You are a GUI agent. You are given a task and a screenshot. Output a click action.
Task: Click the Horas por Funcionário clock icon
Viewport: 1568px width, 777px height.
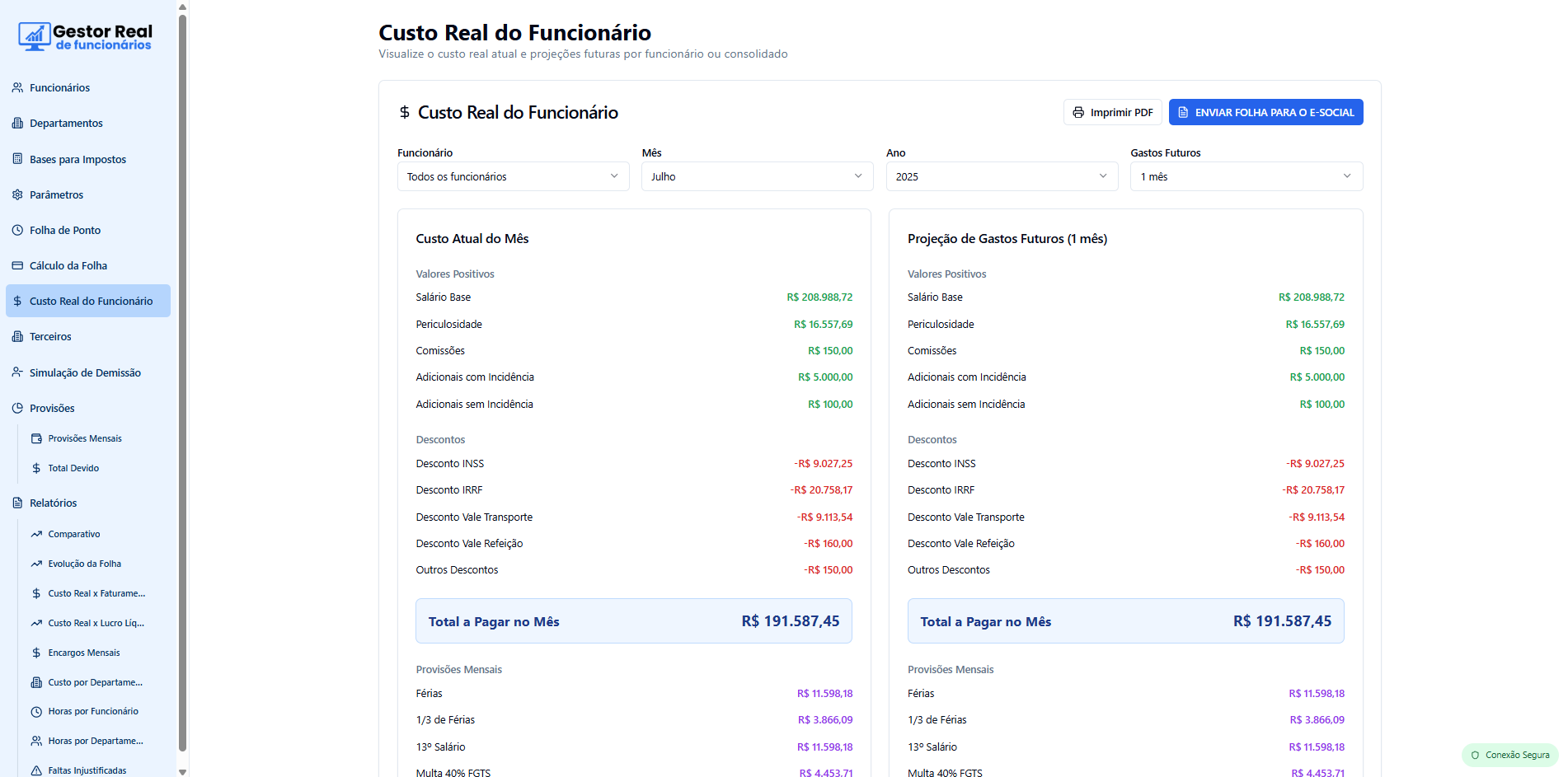tap(36, 711)
